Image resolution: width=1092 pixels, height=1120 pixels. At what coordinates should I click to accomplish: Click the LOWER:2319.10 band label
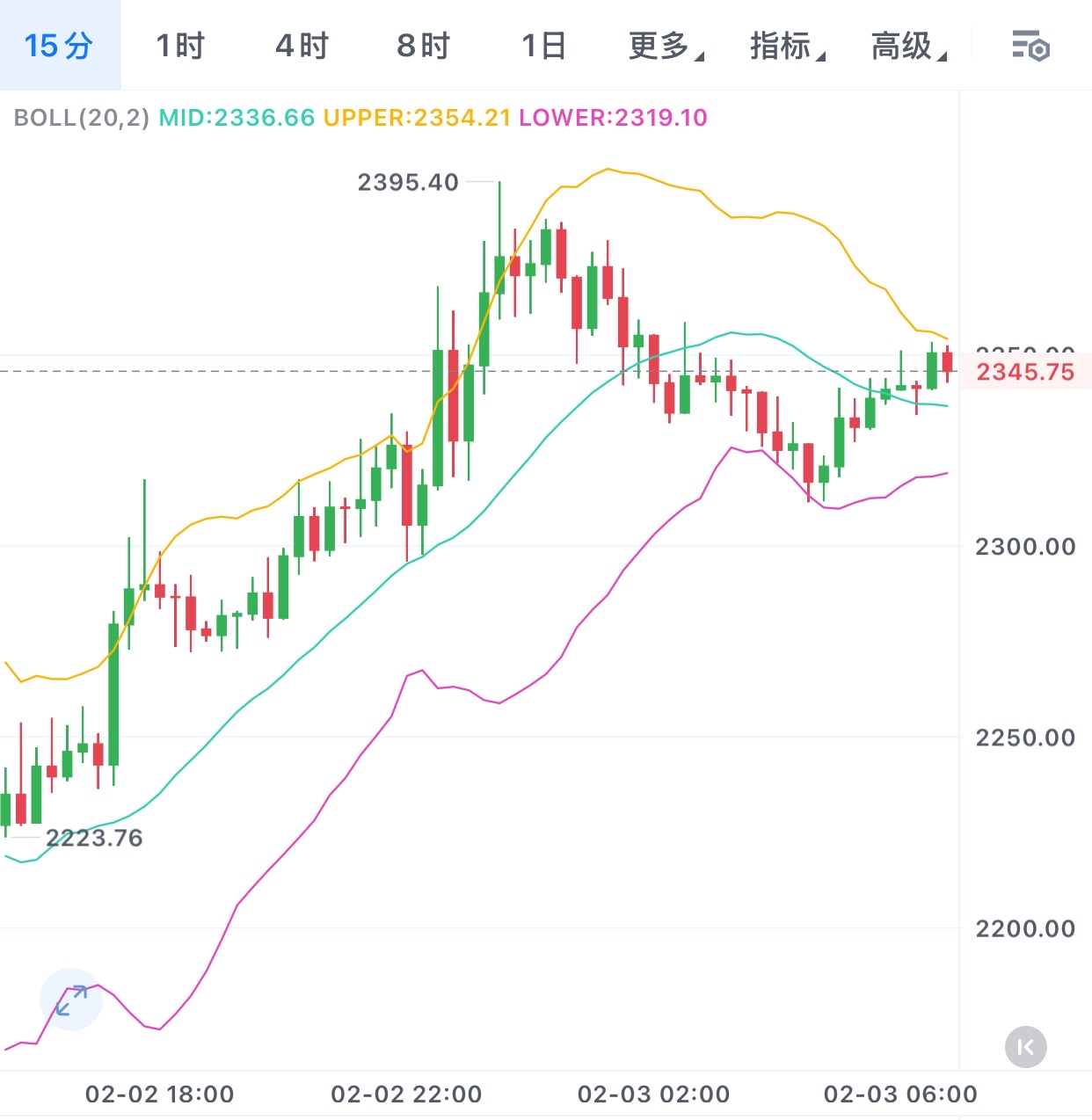(613, 118)
